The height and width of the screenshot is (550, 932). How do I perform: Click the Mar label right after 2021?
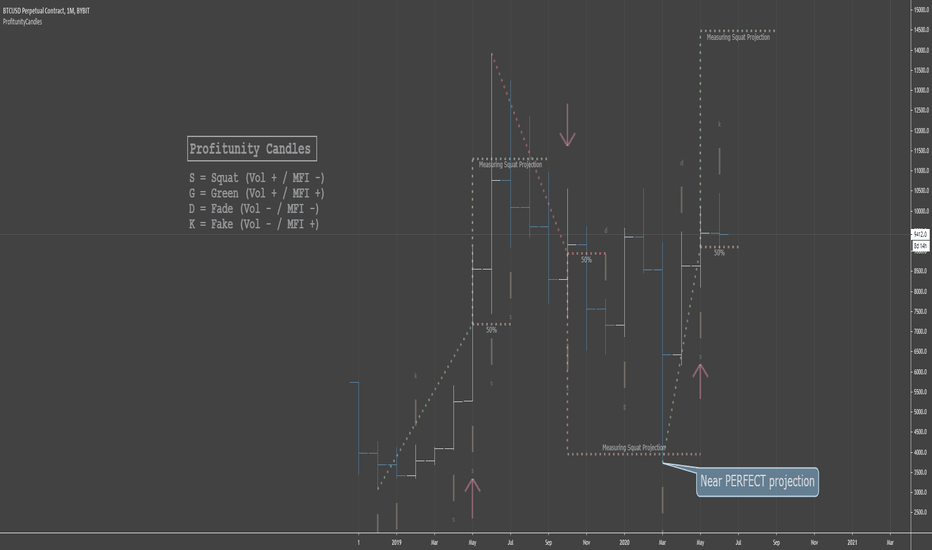click(890, 542)
